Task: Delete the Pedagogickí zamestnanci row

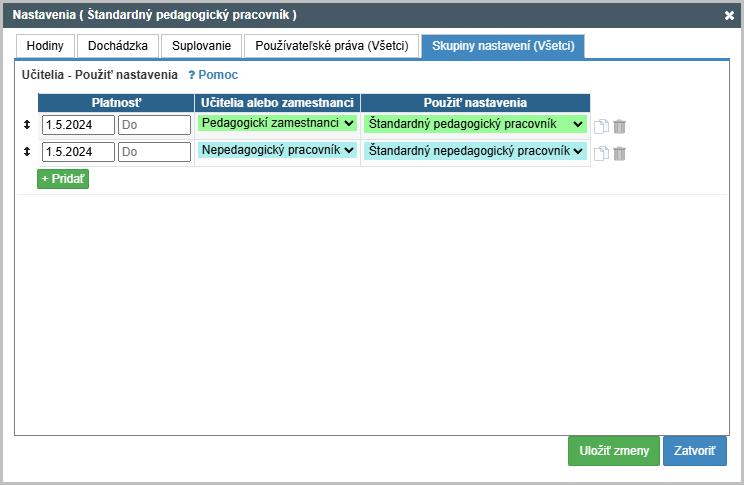Action: point(619,126)
